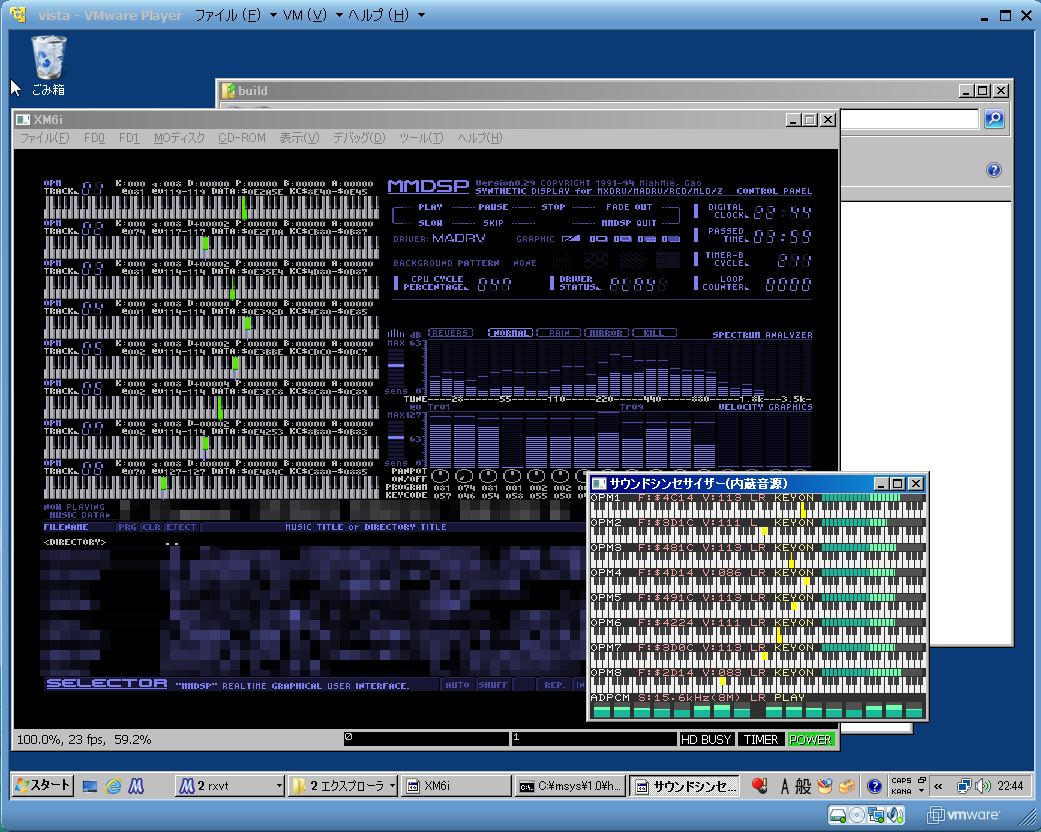
Task: Click the PANPOT knob above keycode 054
Action: [x=488, y=476]
